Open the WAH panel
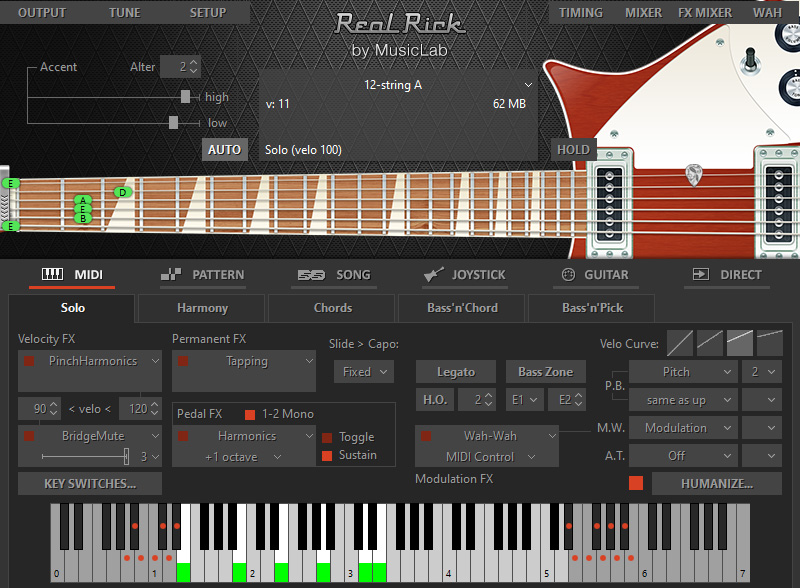Viewport: 800px width, 588px height. click(767, 13)
